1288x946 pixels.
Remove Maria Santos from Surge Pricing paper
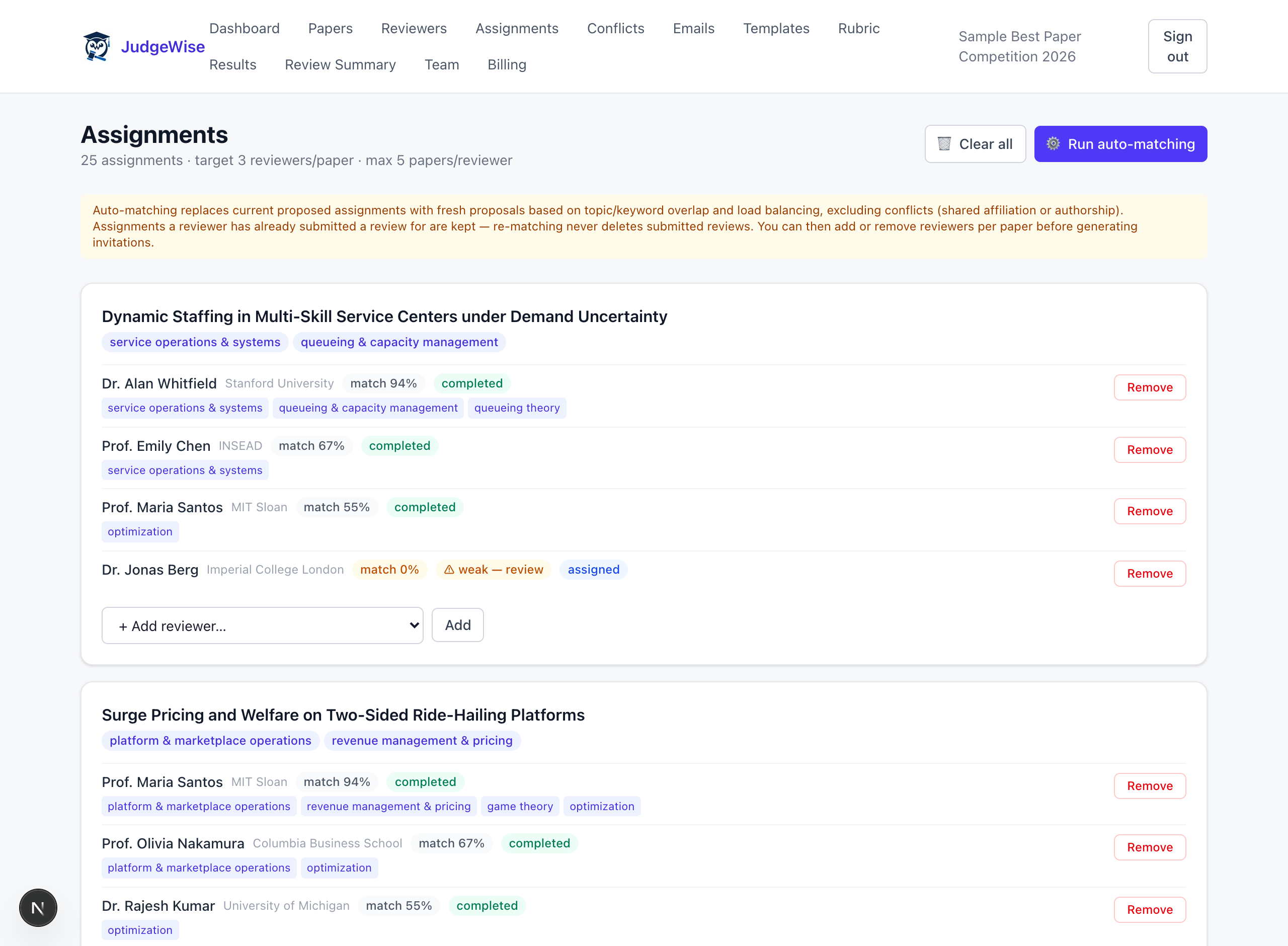[x=1150, y=786]
